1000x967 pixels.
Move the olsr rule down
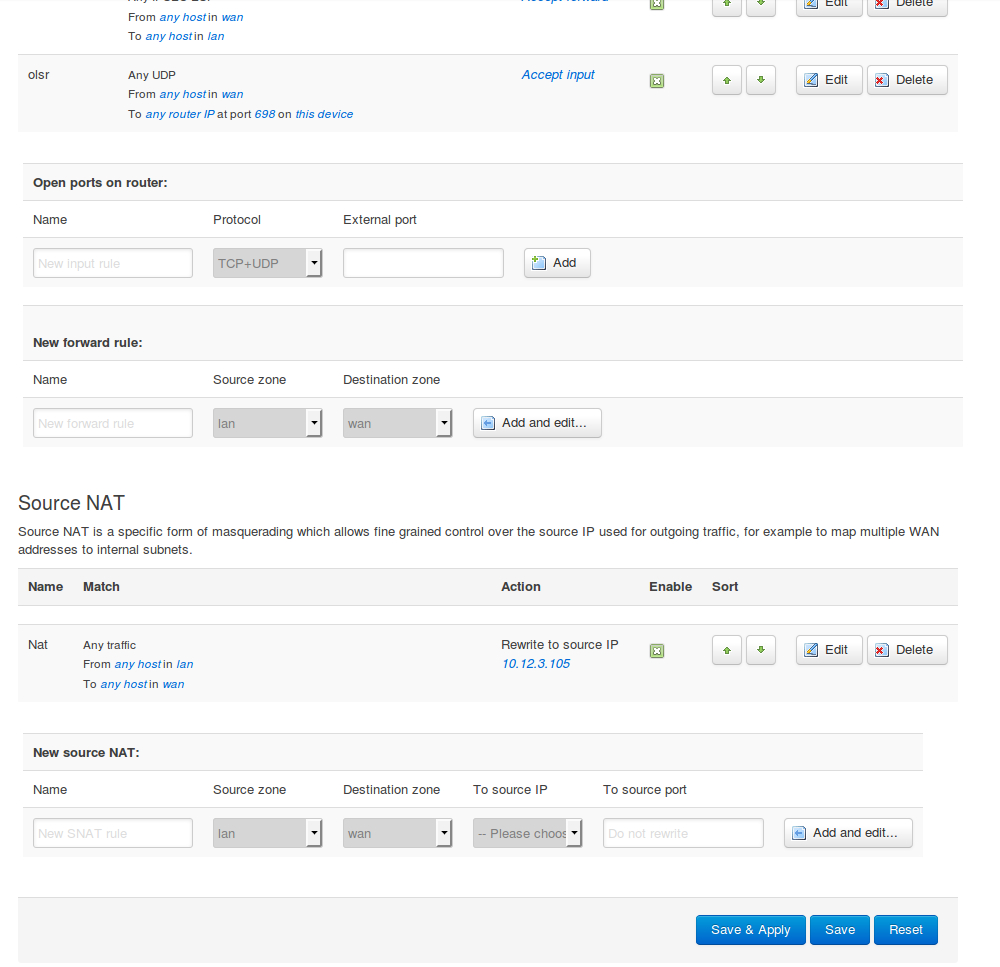click(761, 80)
